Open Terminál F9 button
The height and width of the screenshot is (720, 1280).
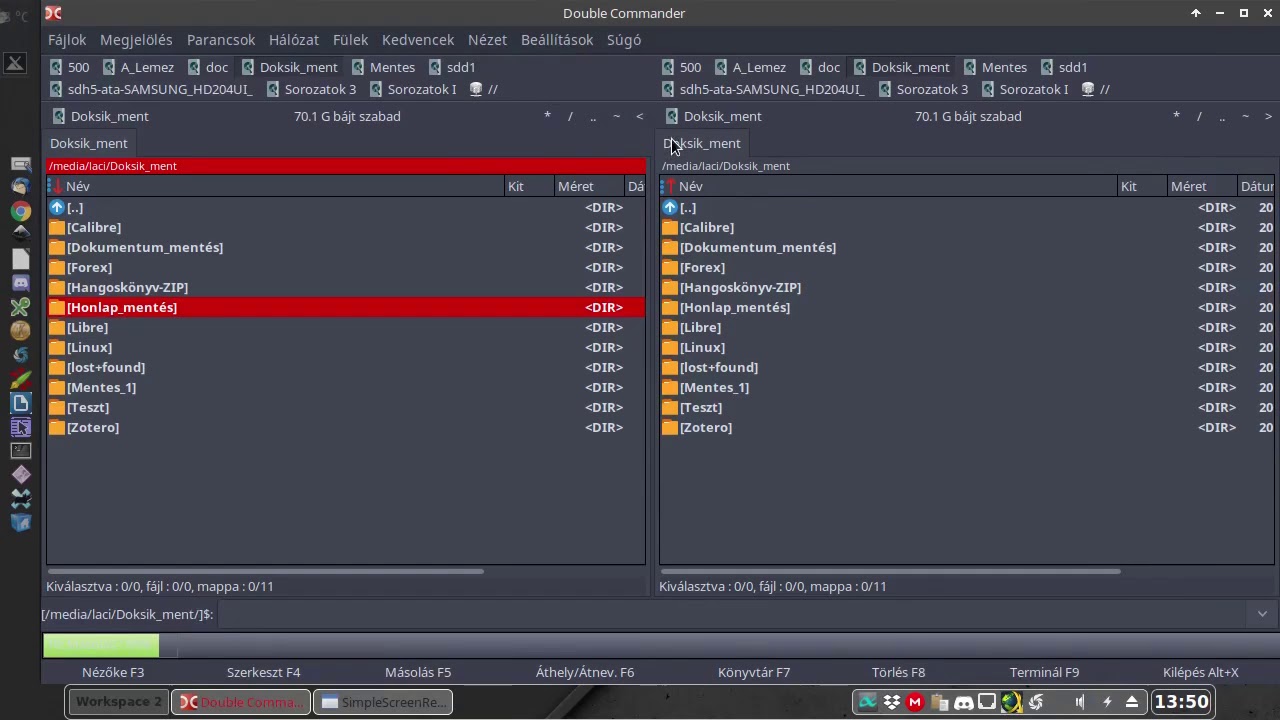click(x=1044, y=672)
